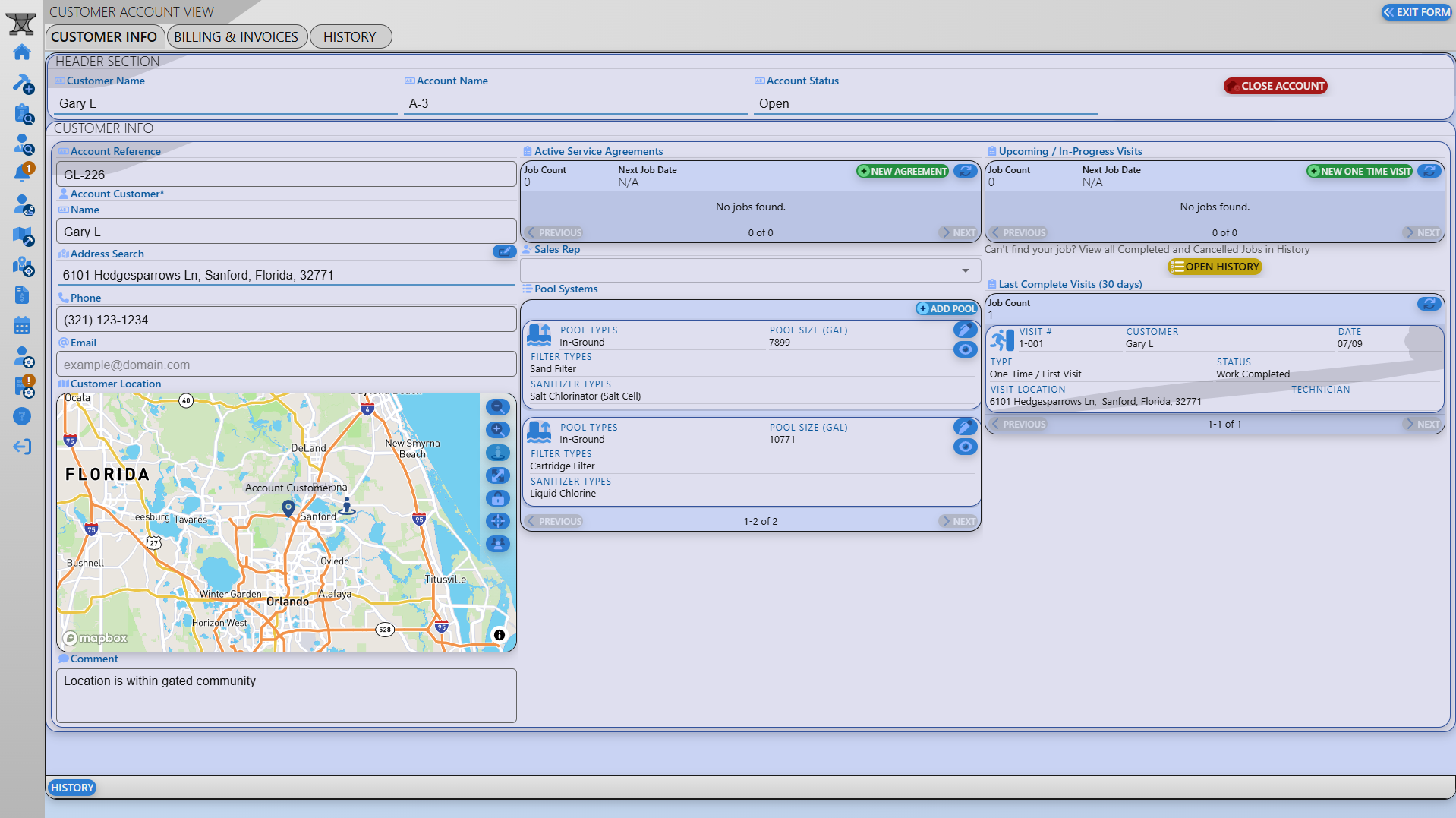Click the map info icon

pyautogui.click(x=499, y=635)
